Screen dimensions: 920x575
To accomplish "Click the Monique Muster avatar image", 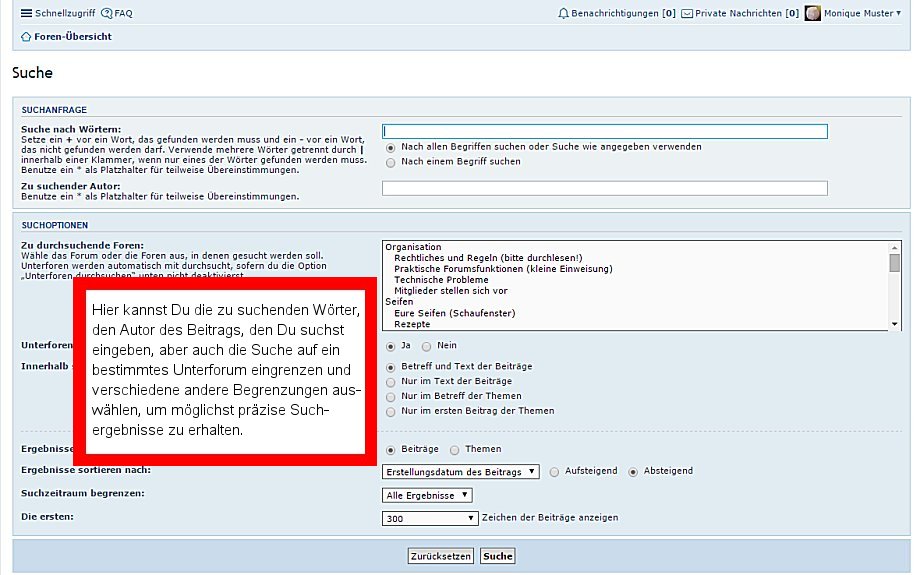I will tap(813, 14).
